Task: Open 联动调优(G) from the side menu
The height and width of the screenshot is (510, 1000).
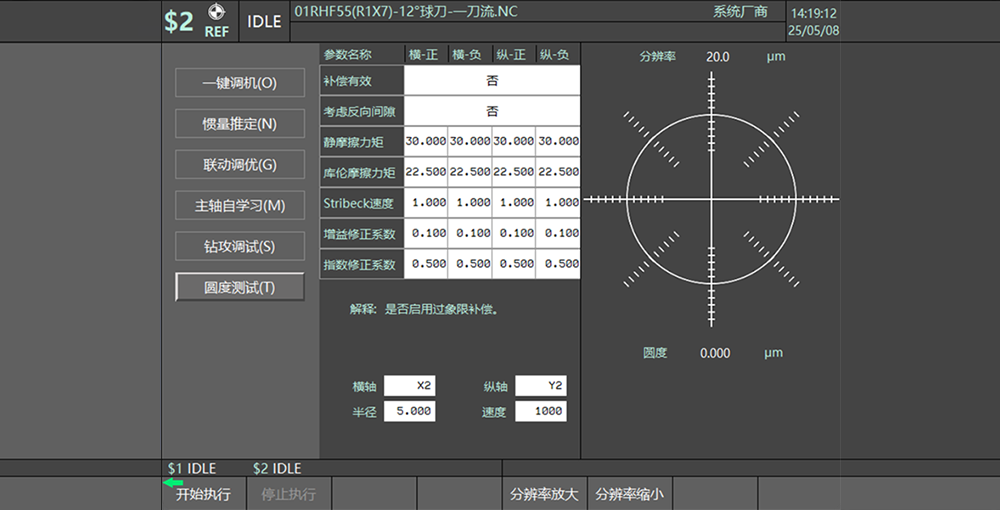Action: pyautogui.click(x=240, y=165)
